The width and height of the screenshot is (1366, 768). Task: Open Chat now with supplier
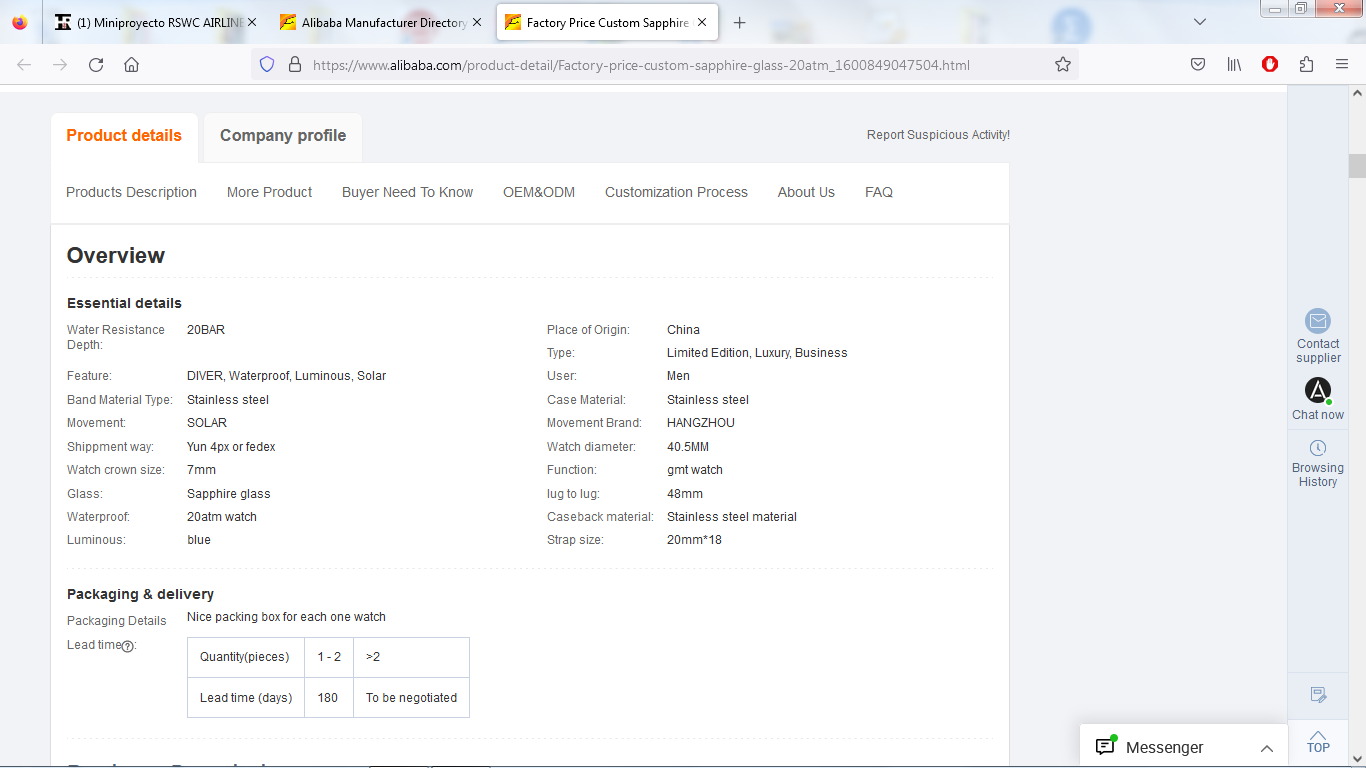tap(1317, 391)
